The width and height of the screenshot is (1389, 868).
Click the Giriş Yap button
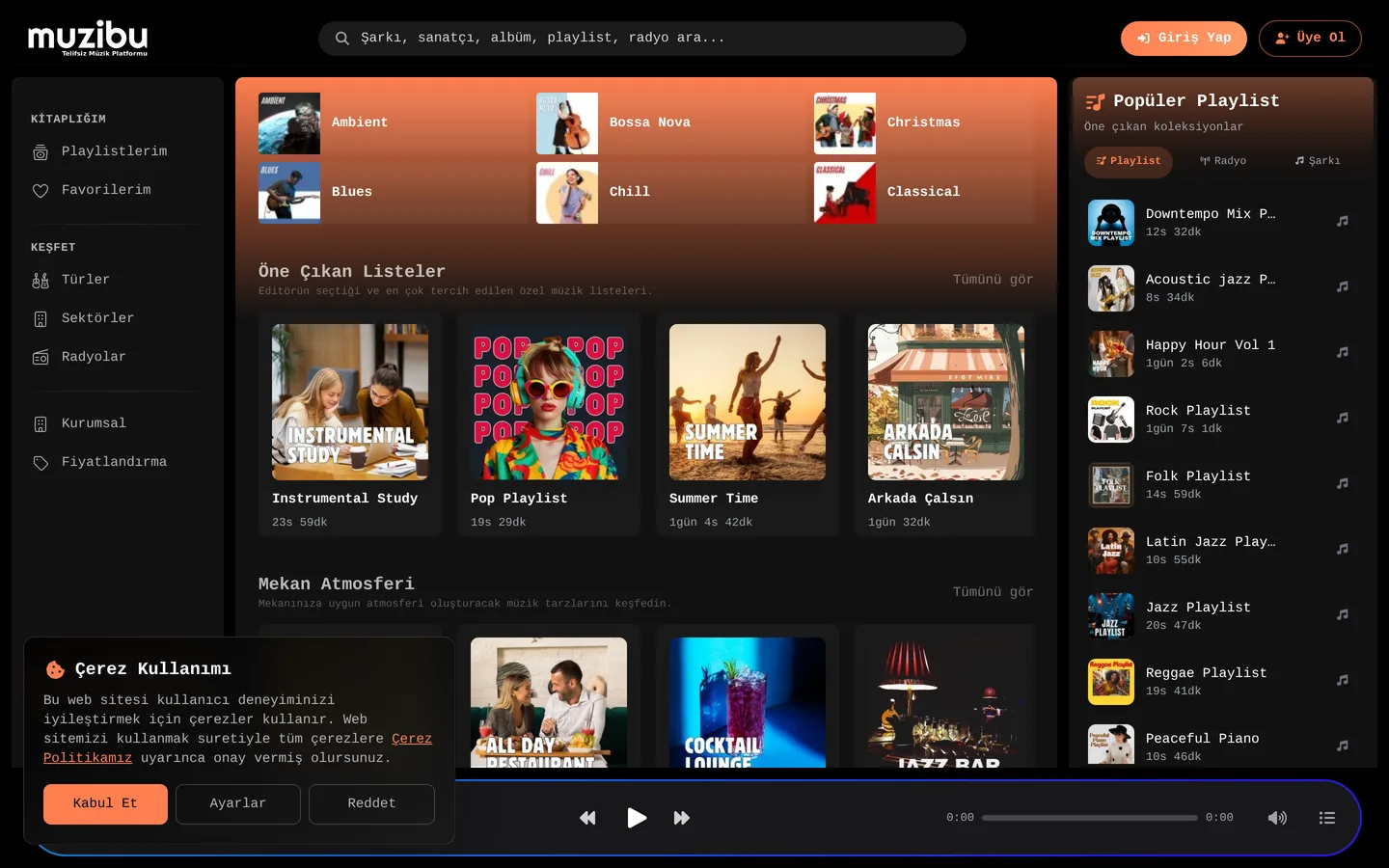point(1184,39)
